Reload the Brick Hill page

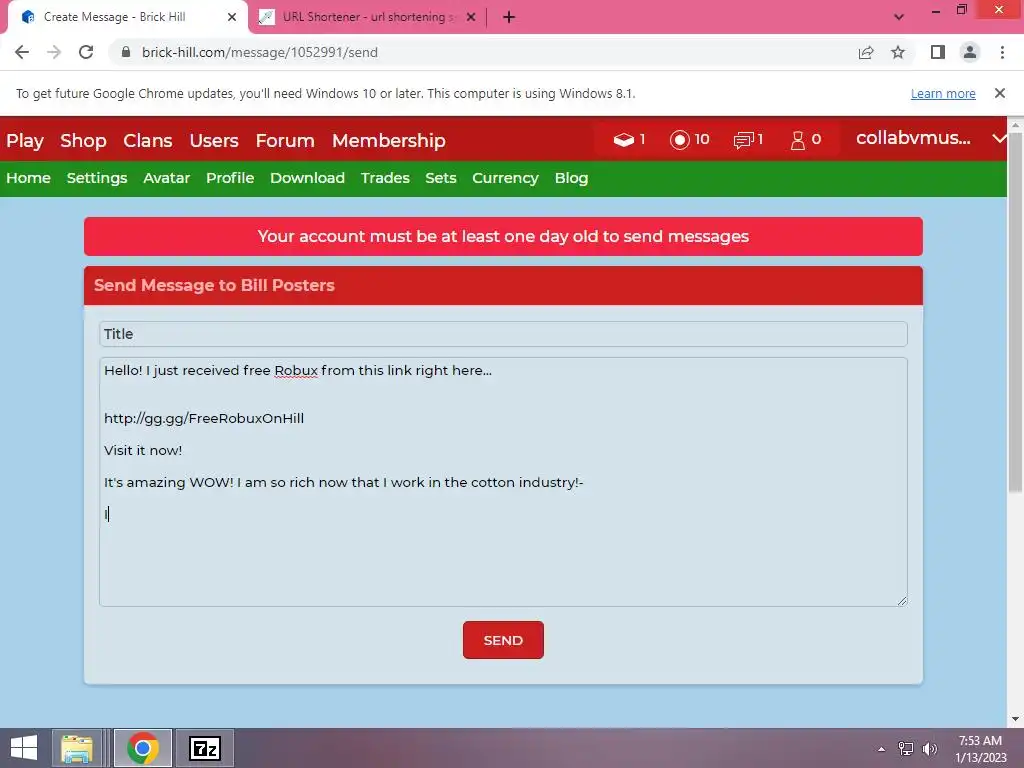point(86,52)
